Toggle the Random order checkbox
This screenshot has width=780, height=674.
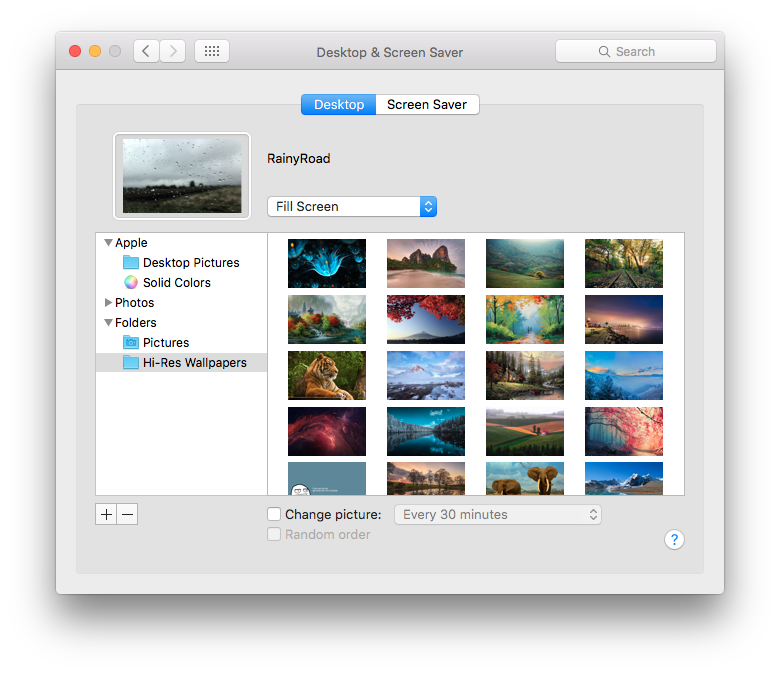[274, 535]
